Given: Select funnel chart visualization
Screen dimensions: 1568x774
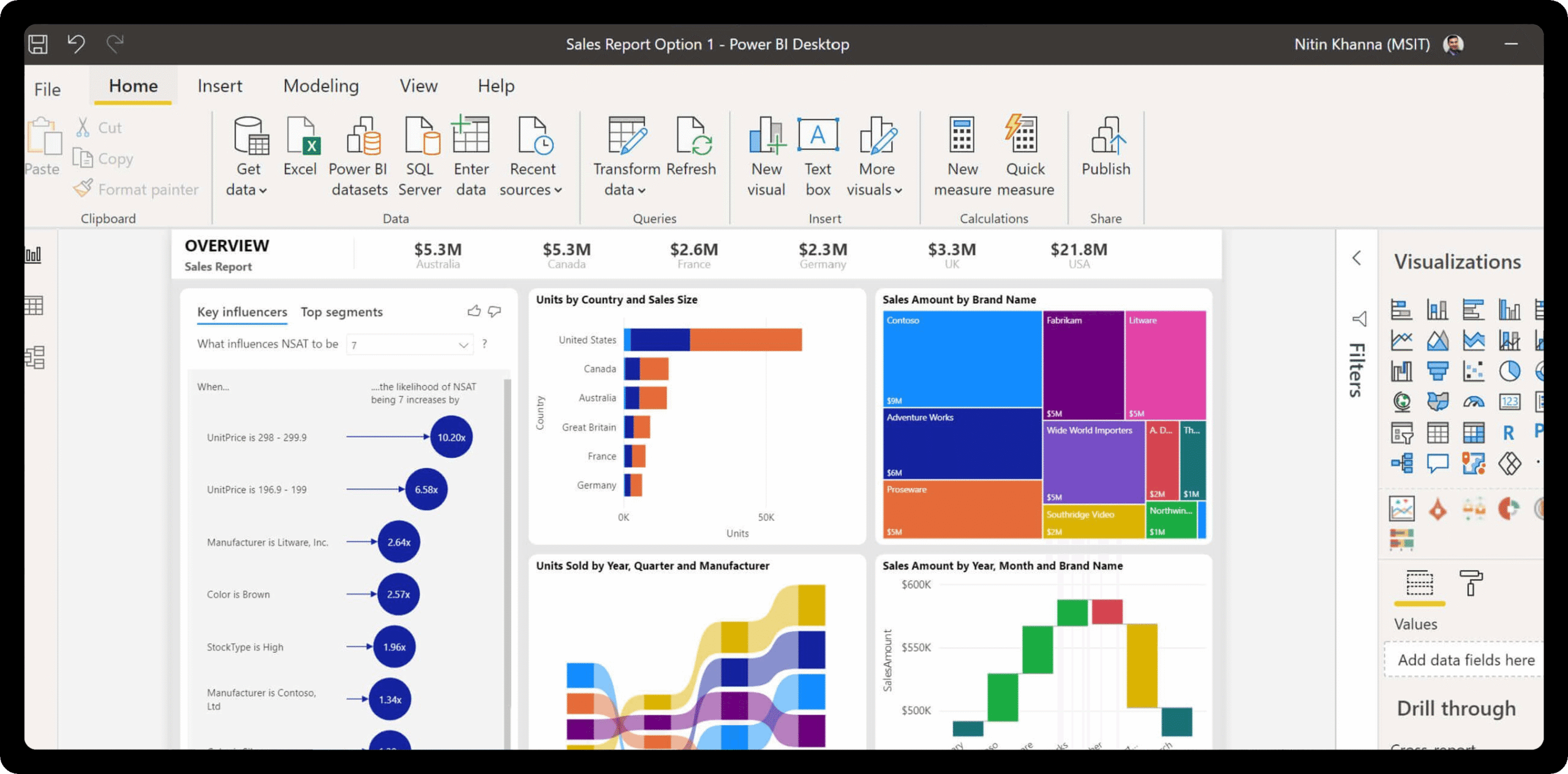Looking at the screenshot, I should [1438, 370].
